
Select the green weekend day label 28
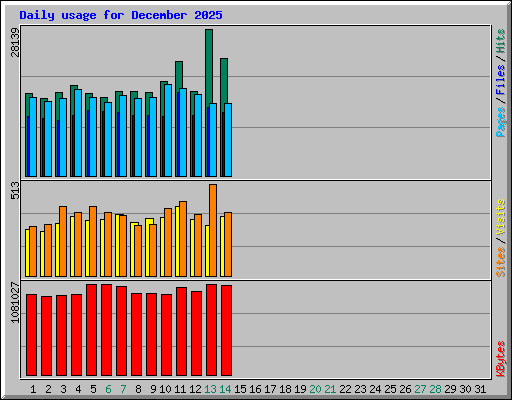435,389
